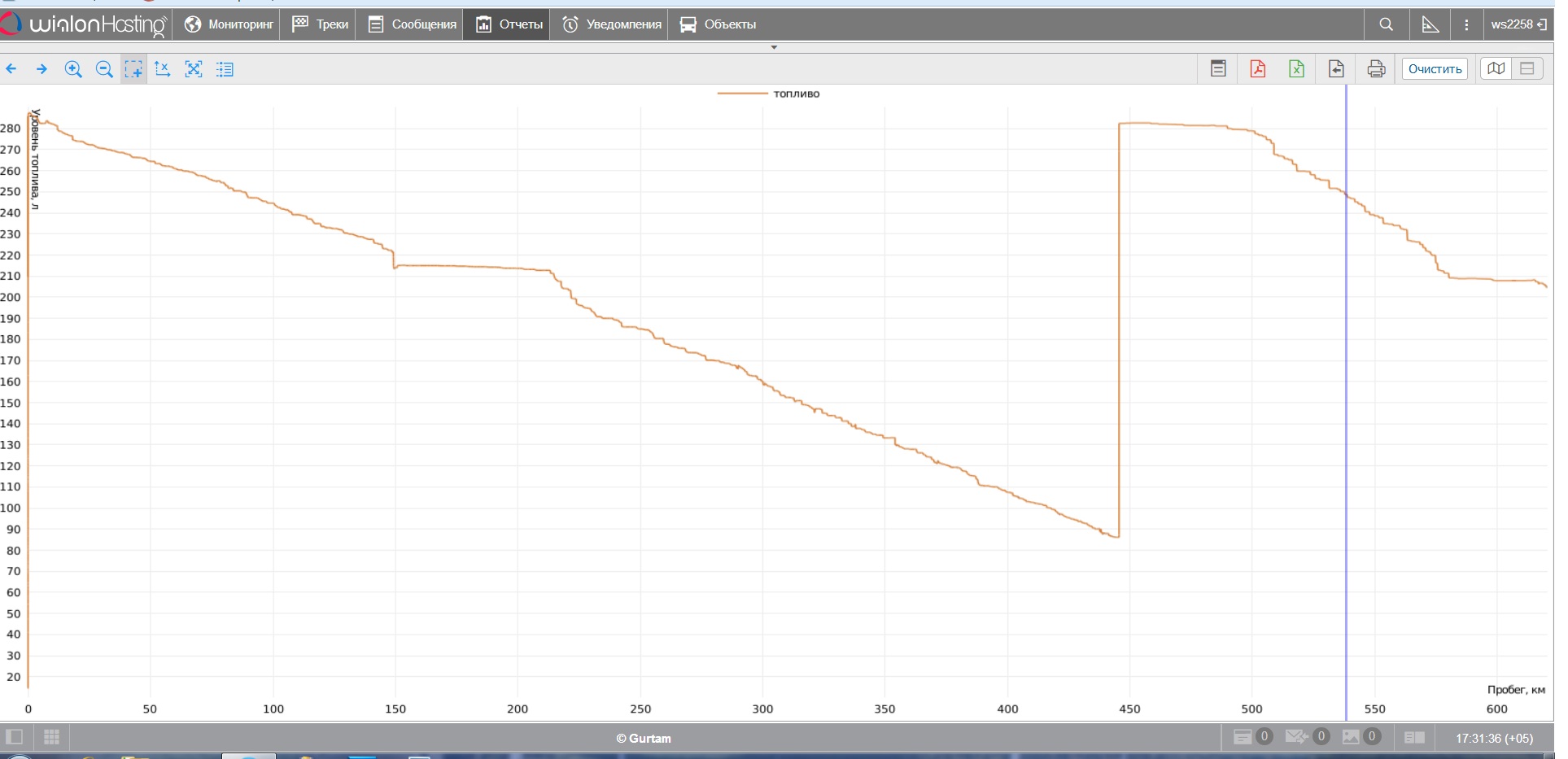Toggle the map view button
Screen dimensions: 1568x759
[x=1496, y=69]
